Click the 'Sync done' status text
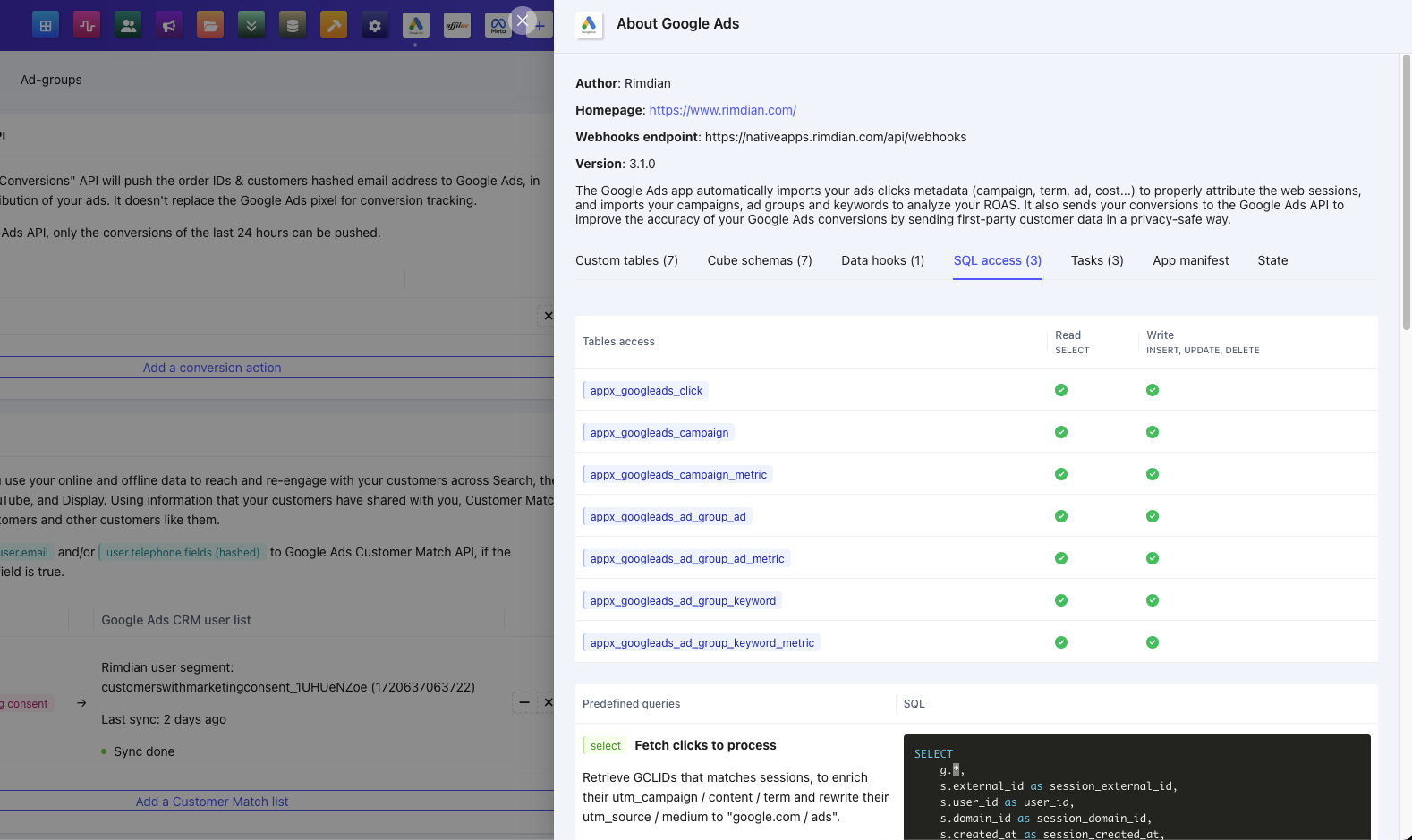This screenshot has height=840, width=1412. coord(144,751)
